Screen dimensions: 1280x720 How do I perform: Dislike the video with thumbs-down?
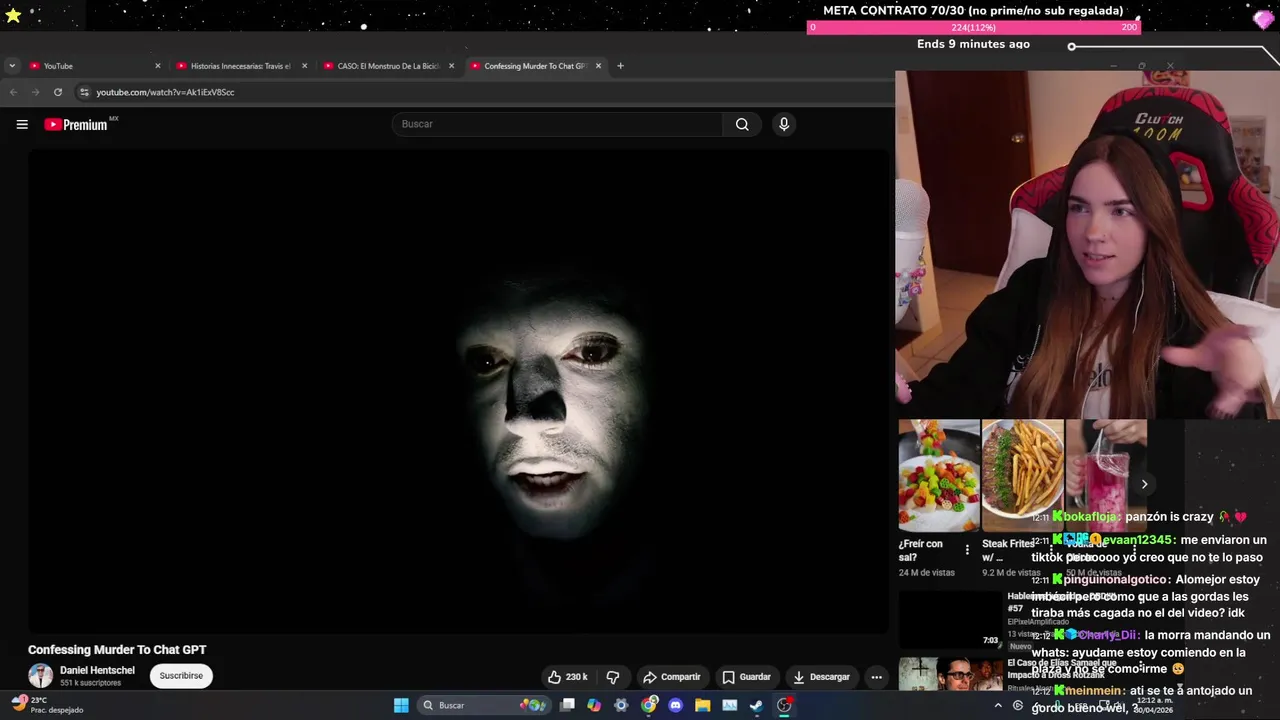pyautogui.click(x=613, y=677)
